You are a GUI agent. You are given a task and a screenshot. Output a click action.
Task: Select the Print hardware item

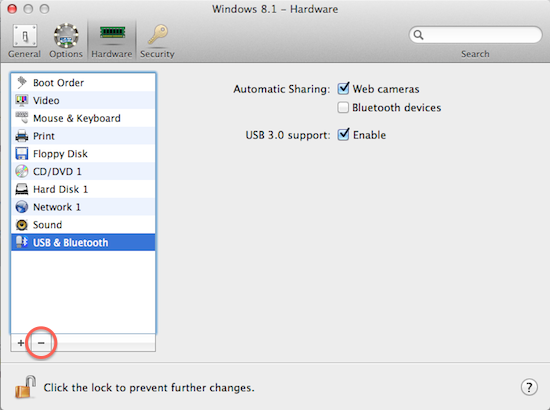83,136
